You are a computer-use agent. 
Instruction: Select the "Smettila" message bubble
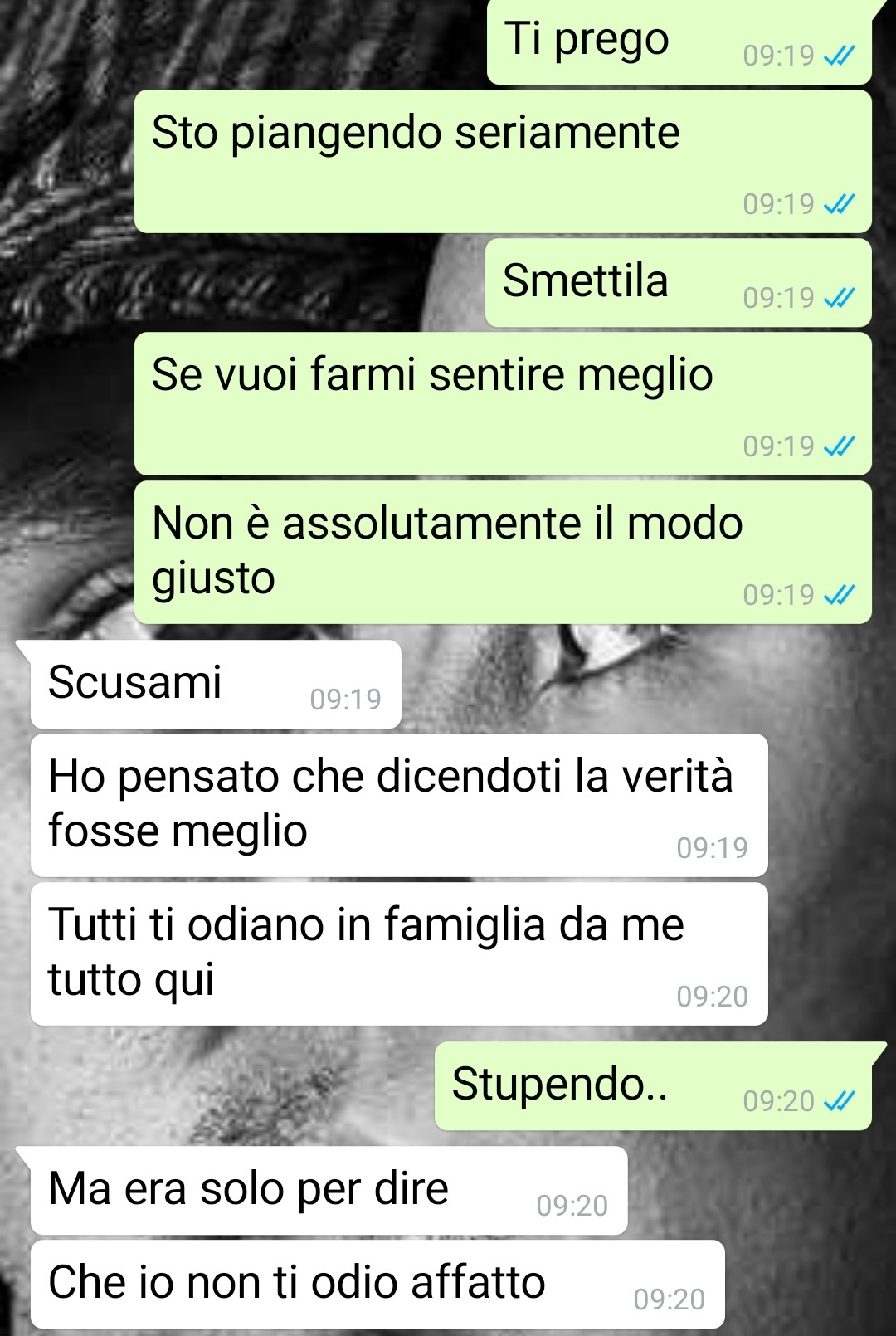coord(678,283)
